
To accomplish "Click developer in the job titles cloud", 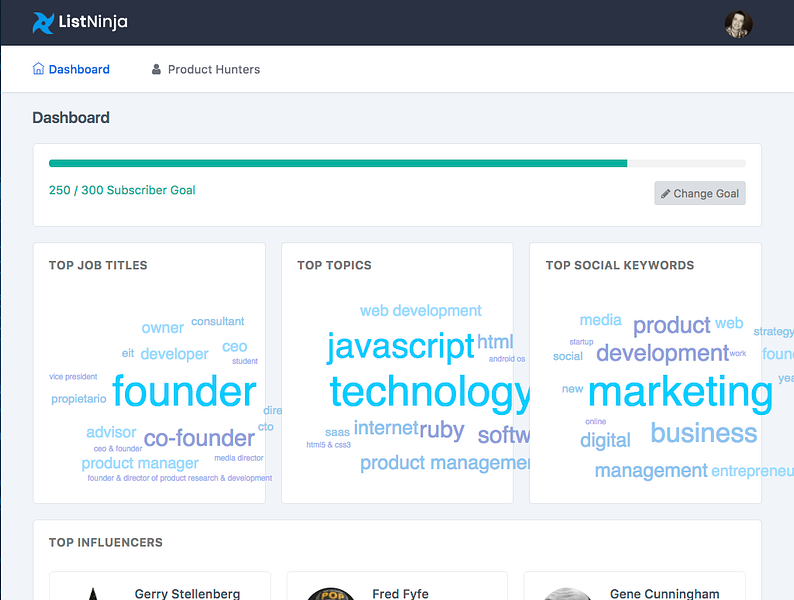I will pos(174,354).
